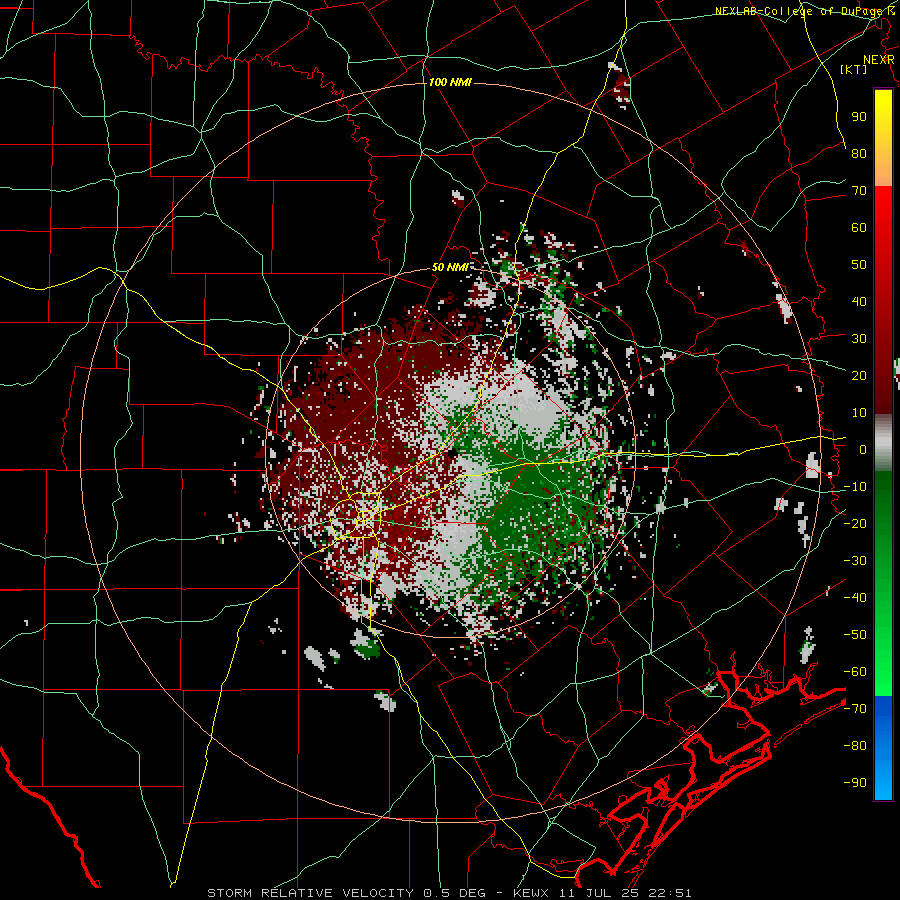The height and width of the screenshot is (900, 900).
Task: Click the 60 value on velocity scale
Action: 859,228
